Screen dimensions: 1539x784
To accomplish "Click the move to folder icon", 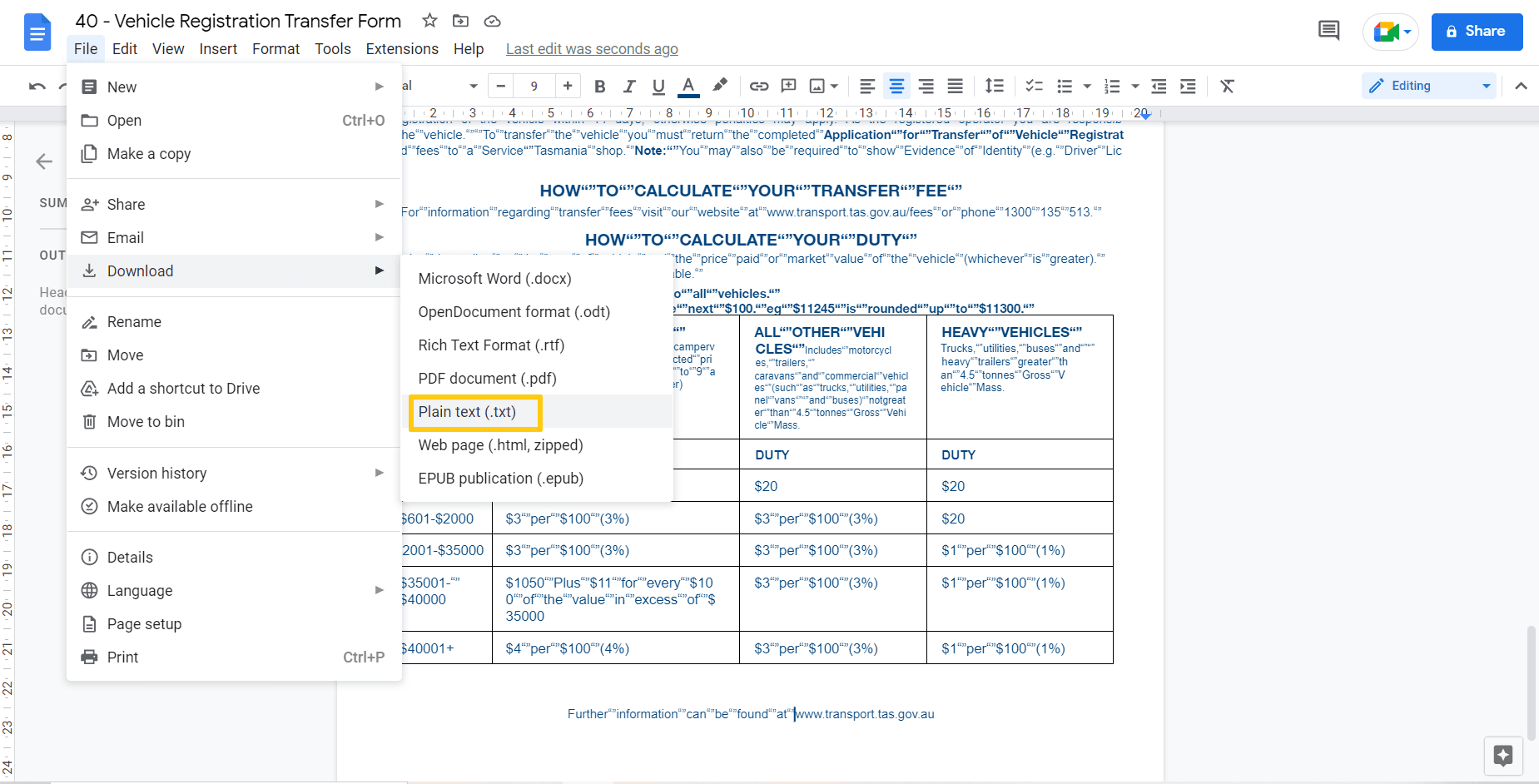I will tap(460, 21).
